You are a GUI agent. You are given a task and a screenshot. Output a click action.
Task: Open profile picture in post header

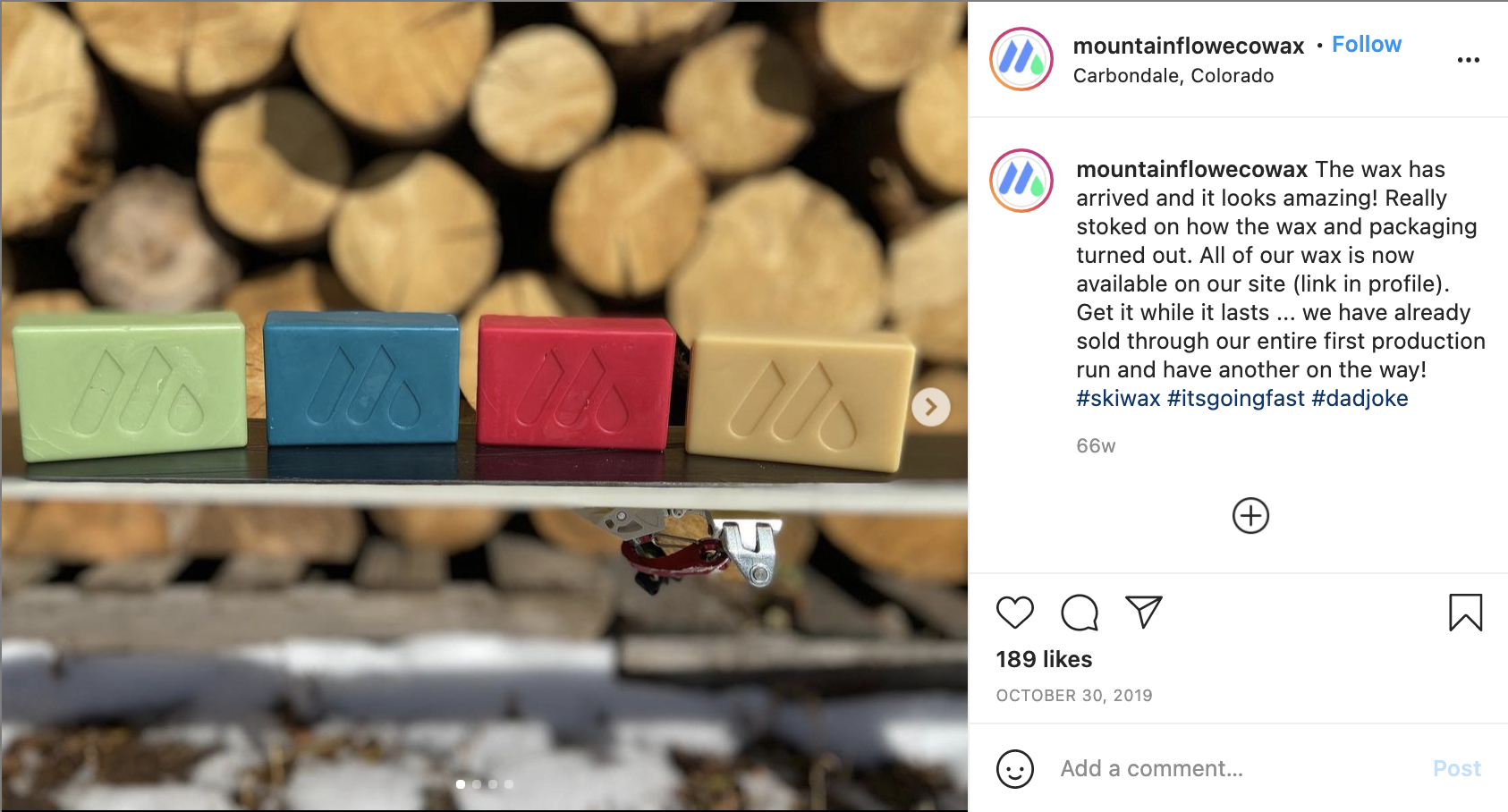1021,59
